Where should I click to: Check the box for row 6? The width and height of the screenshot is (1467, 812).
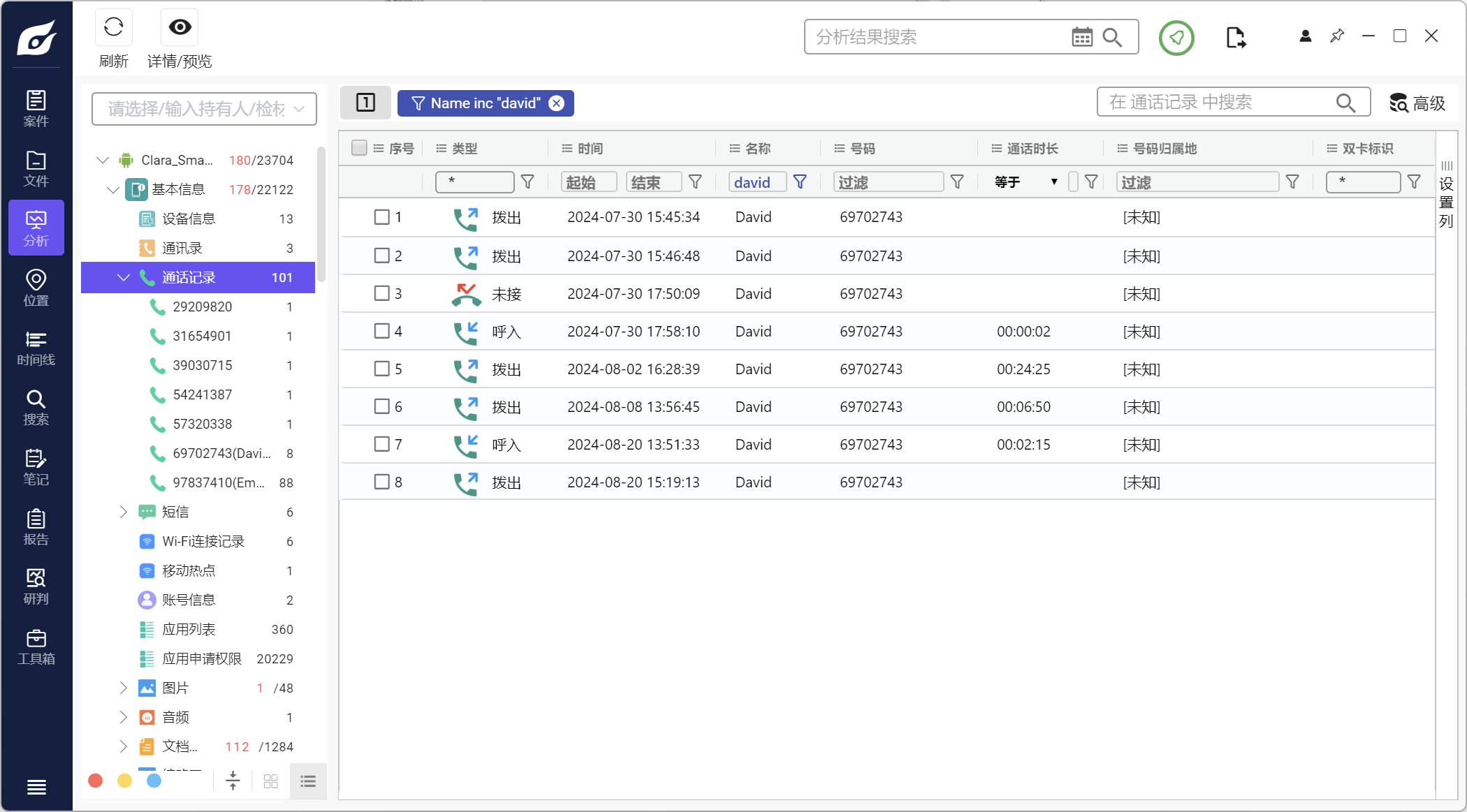pyautogui.click(x=381, y=406)
